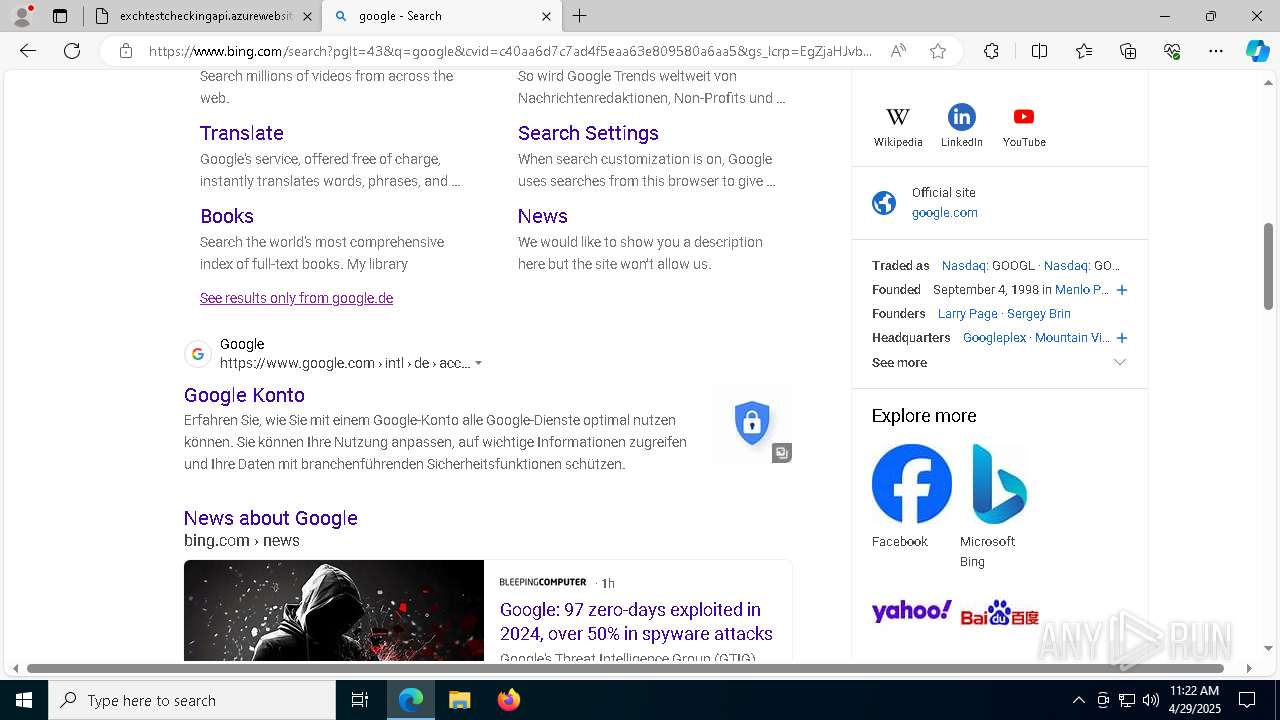
Task: Go back with the browser arrow
Action: pyautogui.click(x=28, y=51)
